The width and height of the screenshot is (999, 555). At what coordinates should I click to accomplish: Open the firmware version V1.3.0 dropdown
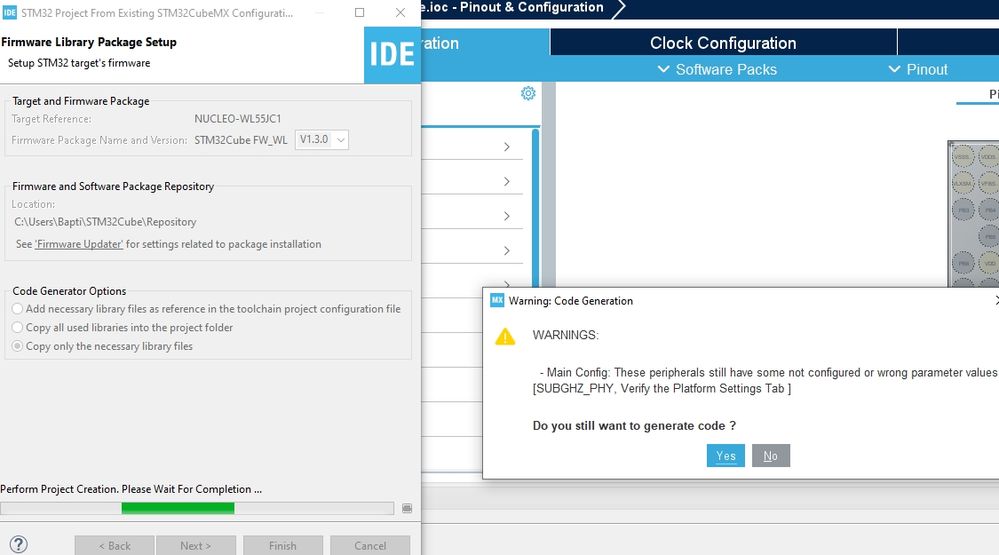point(322,140)
